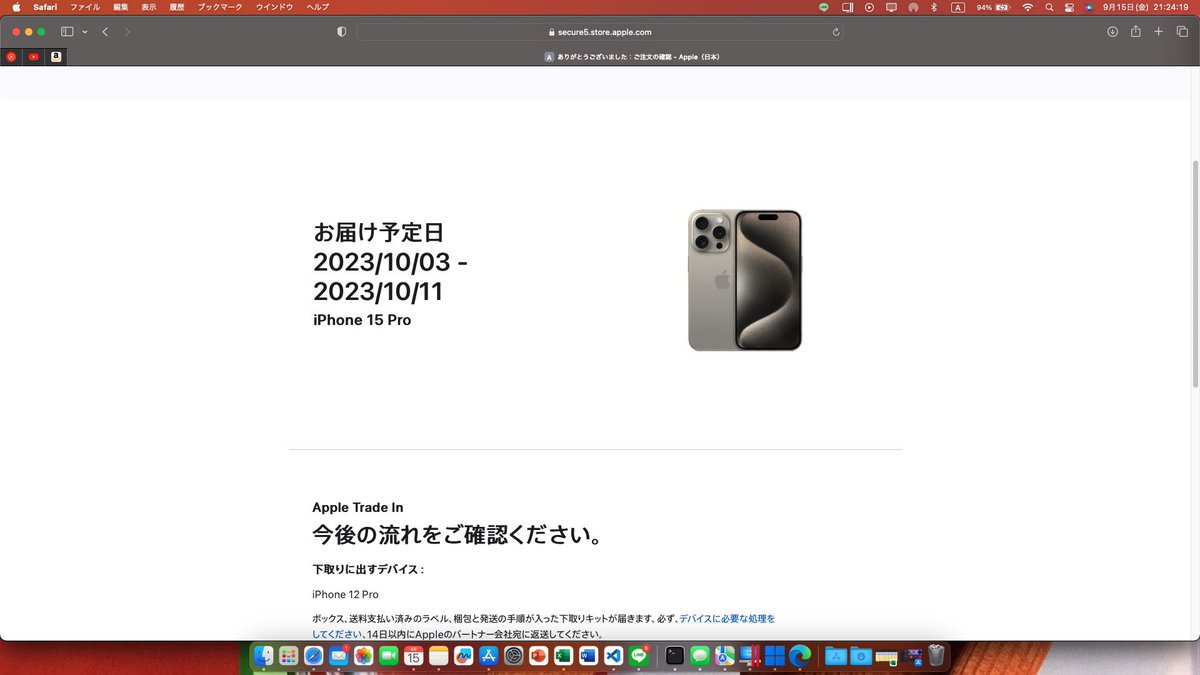Open the Apple menu

16,7
